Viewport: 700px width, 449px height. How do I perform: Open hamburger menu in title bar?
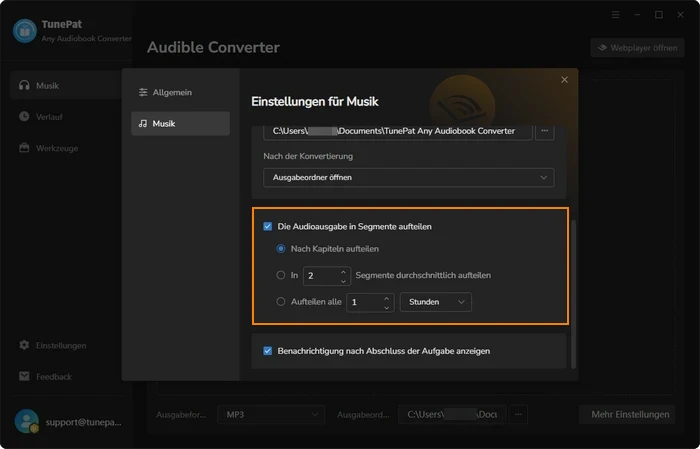(616, 15)
